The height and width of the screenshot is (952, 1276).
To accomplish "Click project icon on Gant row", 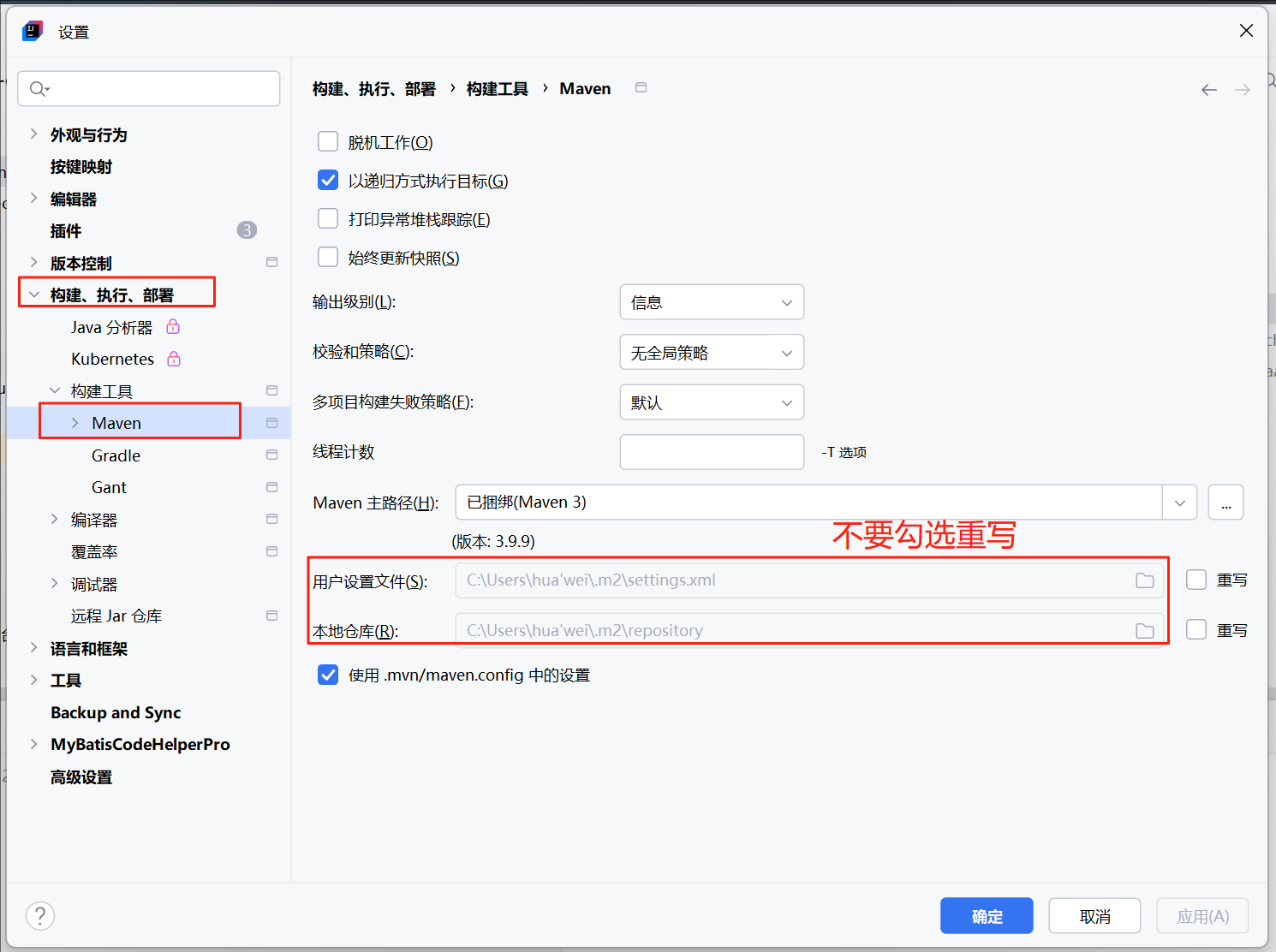I will (x=272, y=487).
